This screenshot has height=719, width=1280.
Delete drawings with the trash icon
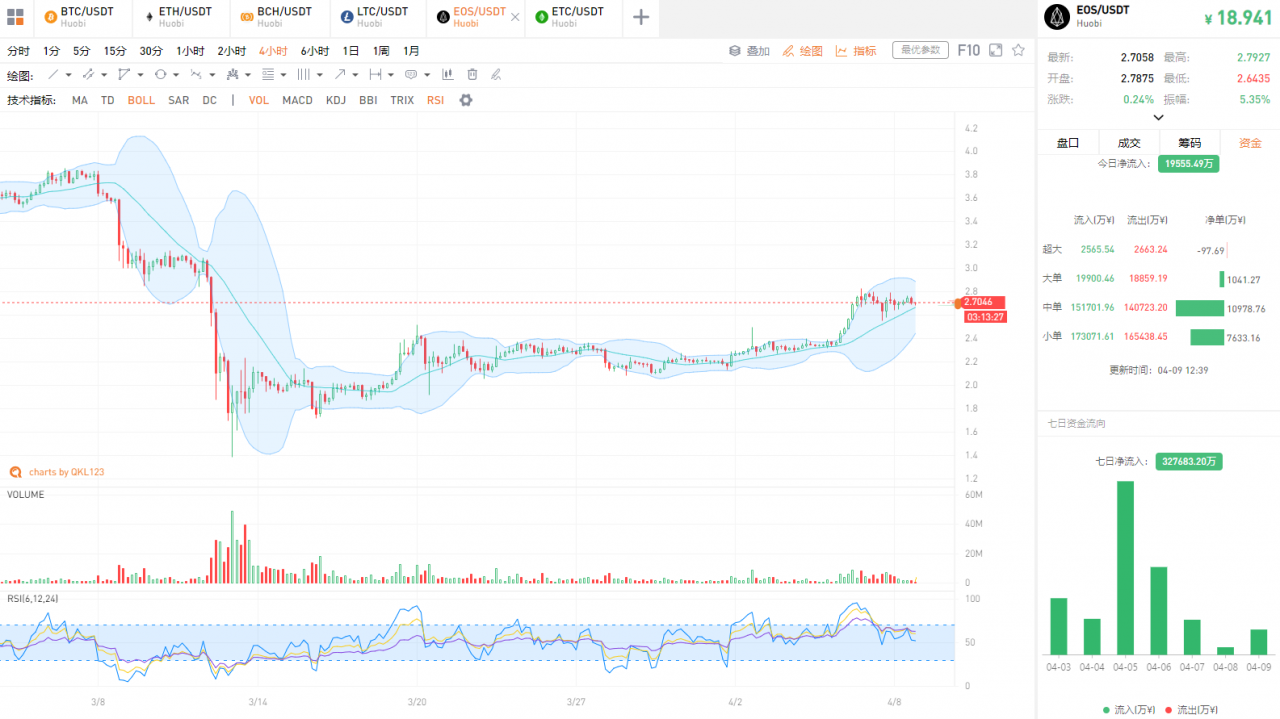click(x=472, y=74)
